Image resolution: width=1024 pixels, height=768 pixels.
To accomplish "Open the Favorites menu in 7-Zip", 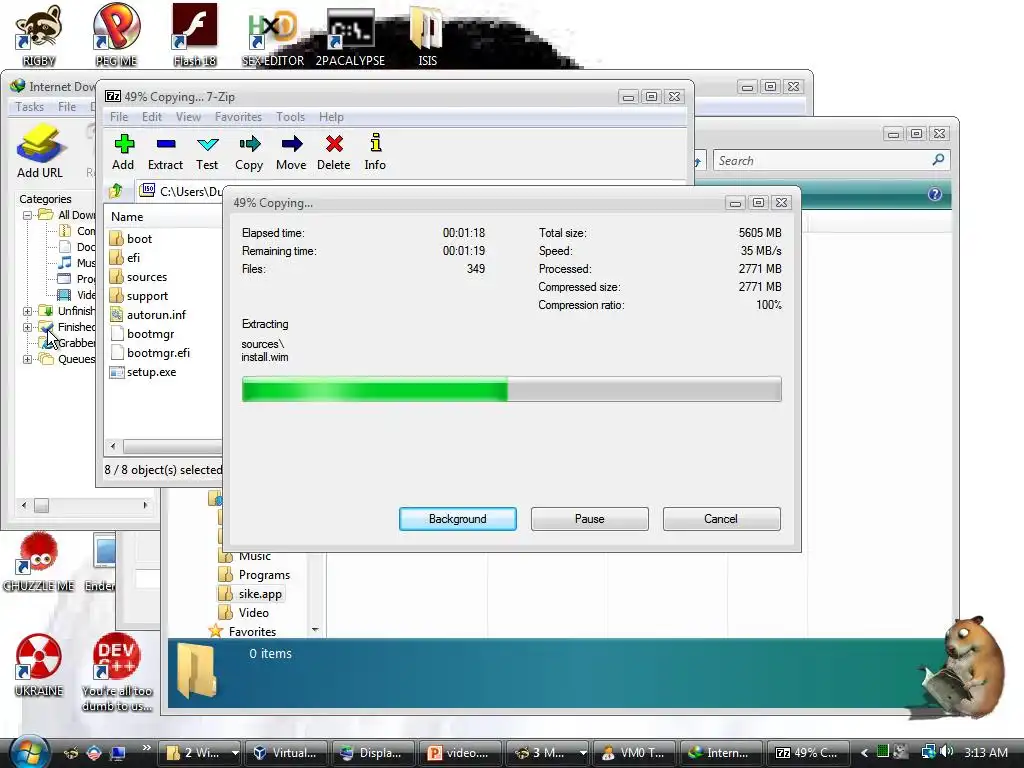I will point(238,117).
